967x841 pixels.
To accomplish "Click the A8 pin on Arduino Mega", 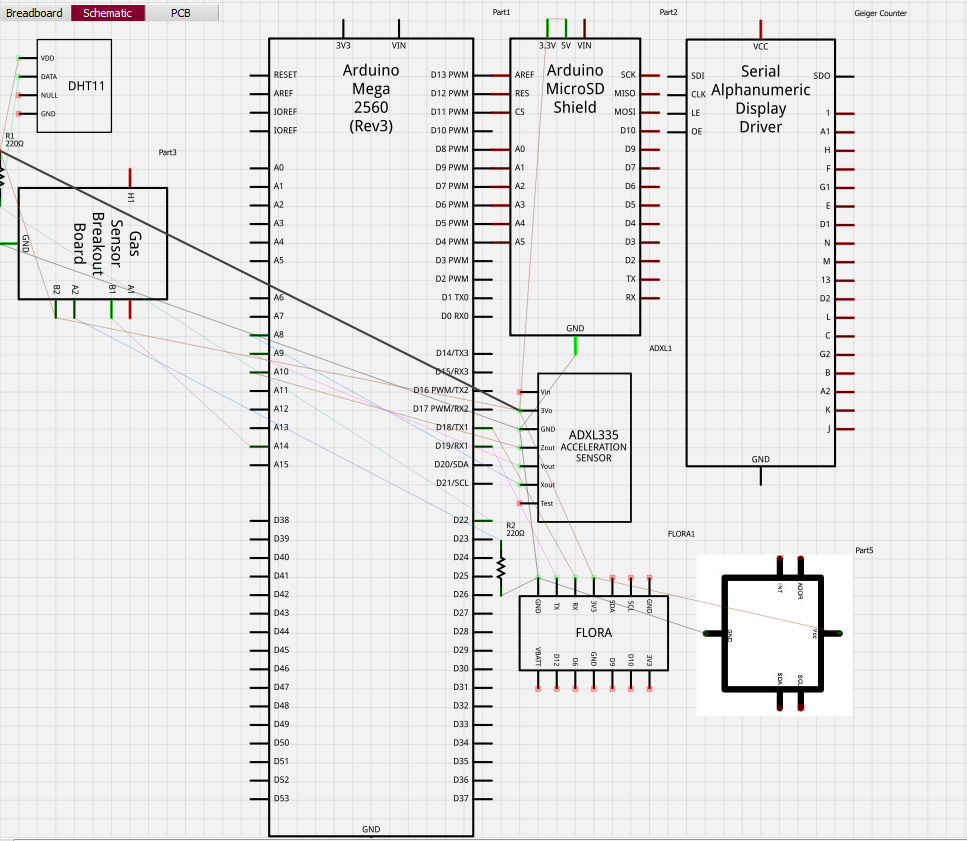I will click(x=260, y=335).
